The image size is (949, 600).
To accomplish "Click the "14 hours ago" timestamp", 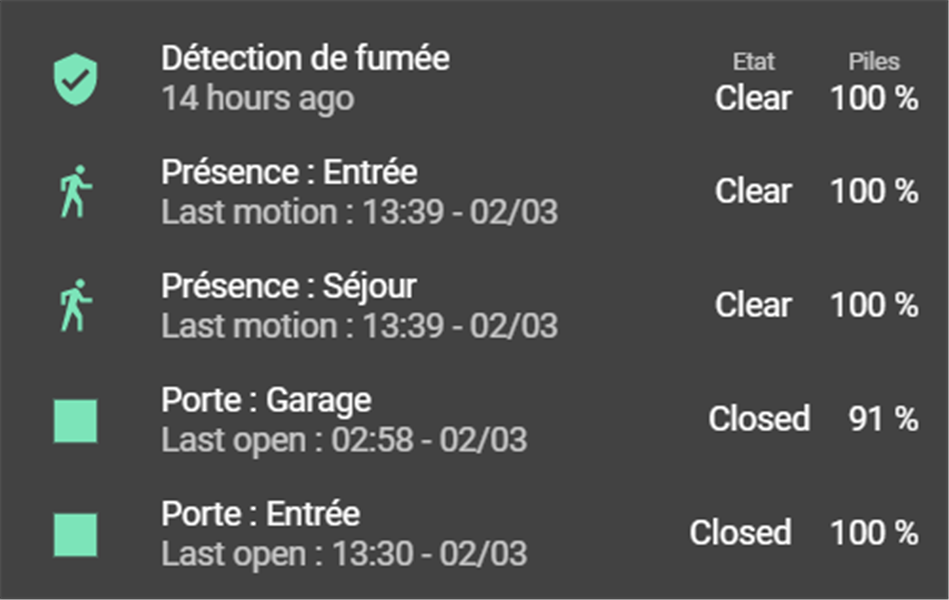I will point(257,99).
